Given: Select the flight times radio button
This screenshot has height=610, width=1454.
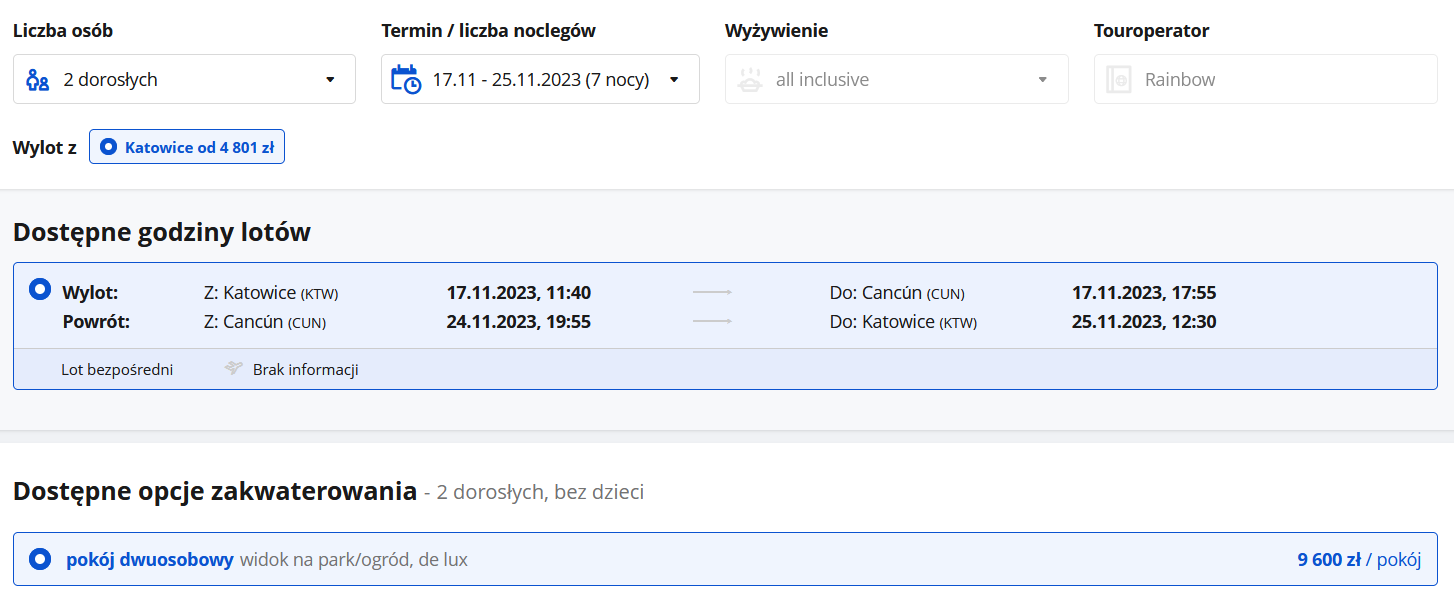Looking at the screenshot, I should tap(40, 290).
